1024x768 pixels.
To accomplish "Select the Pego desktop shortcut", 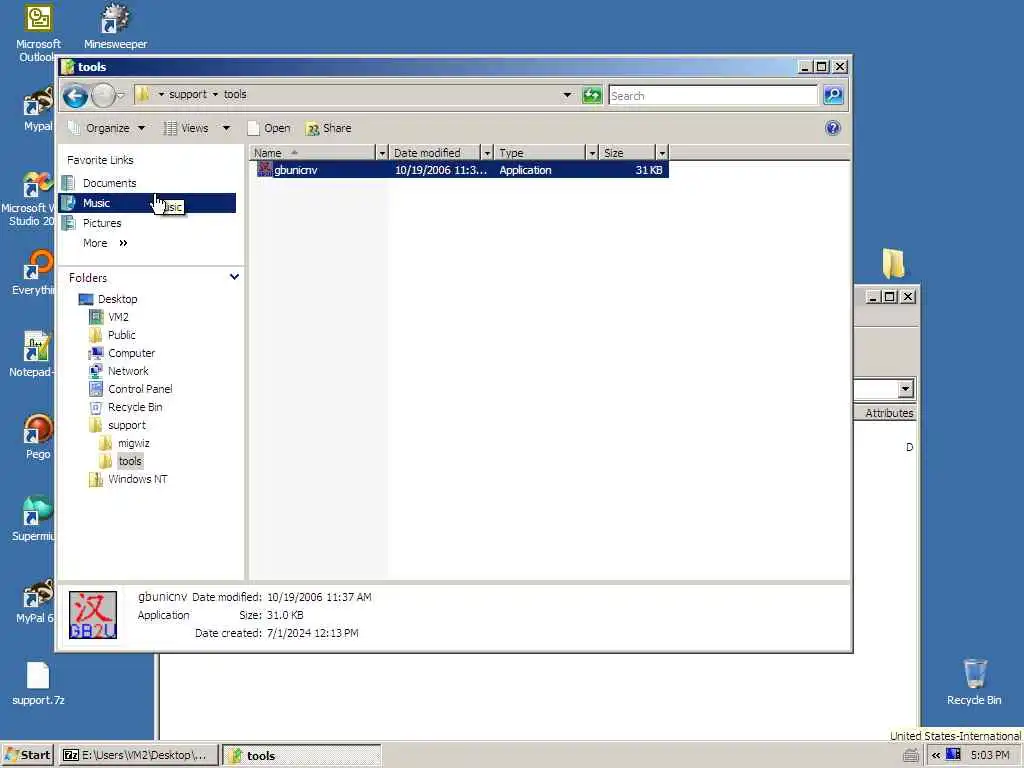I will point(38,436).
